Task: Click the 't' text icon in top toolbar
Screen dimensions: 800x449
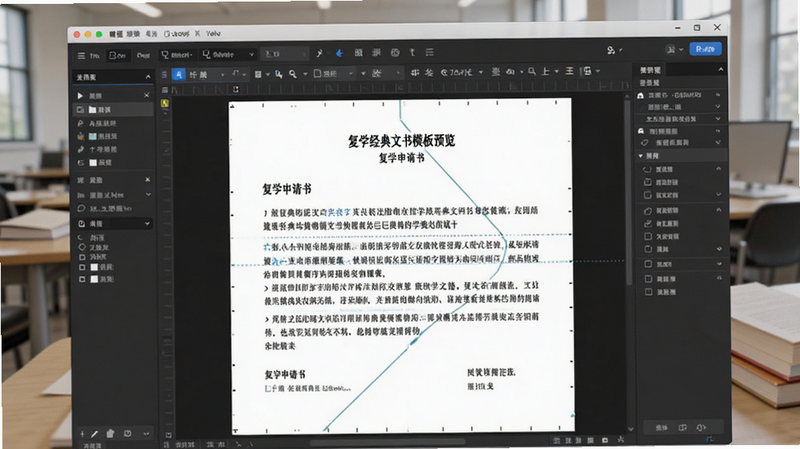Action: [x=412, y=53]
